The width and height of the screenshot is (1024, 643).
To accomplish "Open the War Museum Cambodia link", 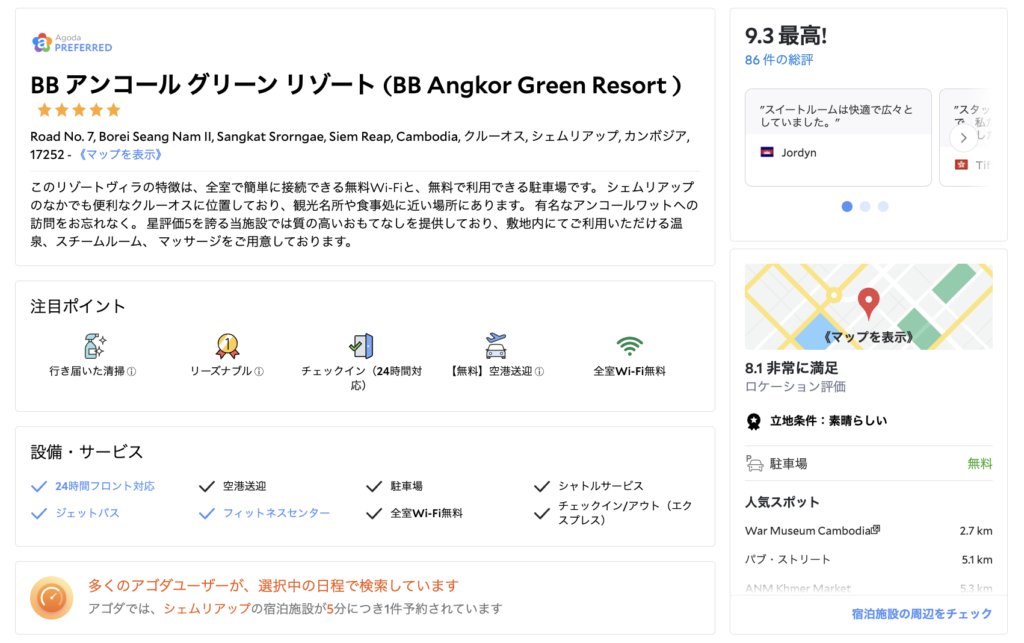I will pos(812,530).
